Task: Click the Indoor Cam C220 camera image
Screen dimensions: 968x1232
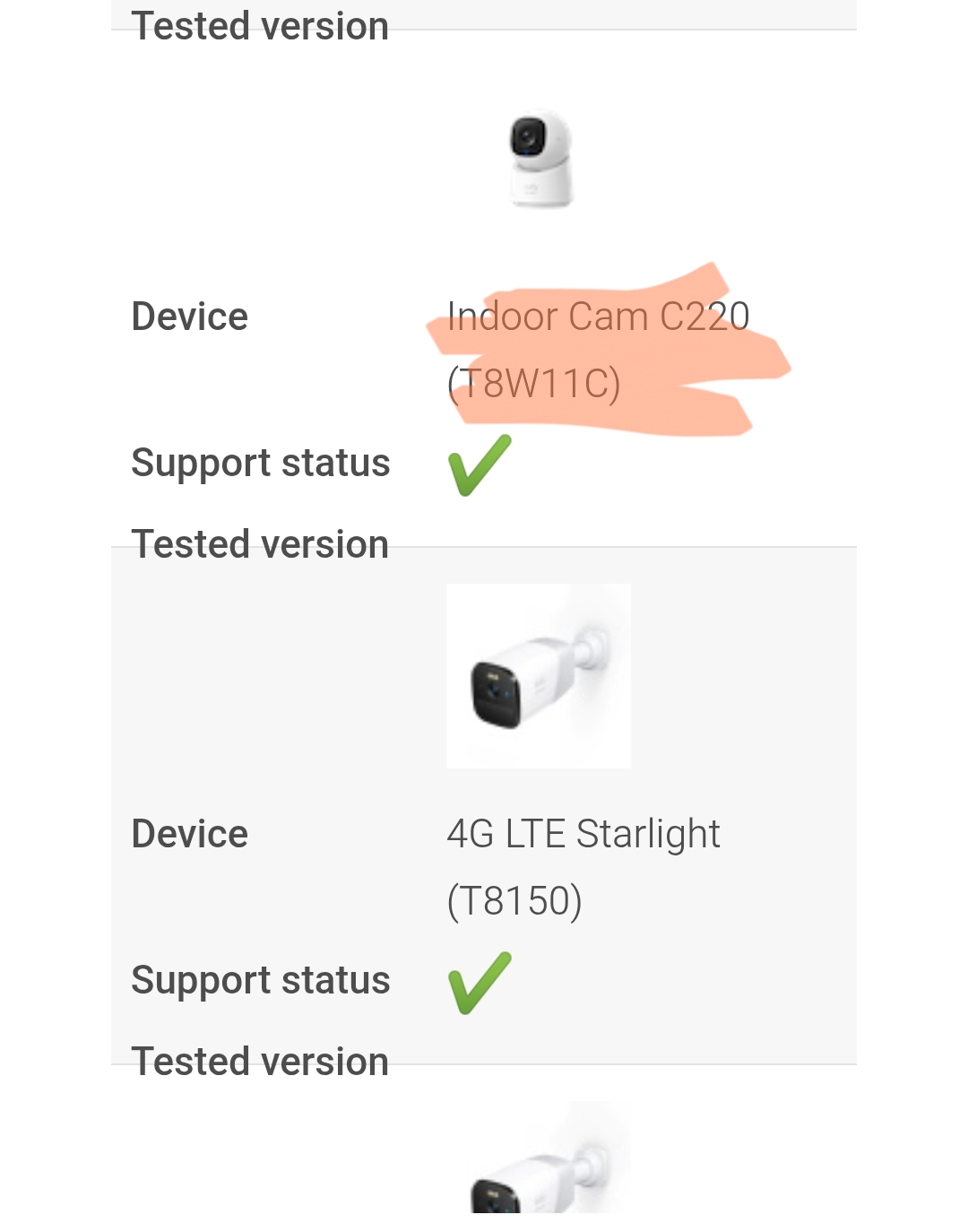Action: point(540,159)
